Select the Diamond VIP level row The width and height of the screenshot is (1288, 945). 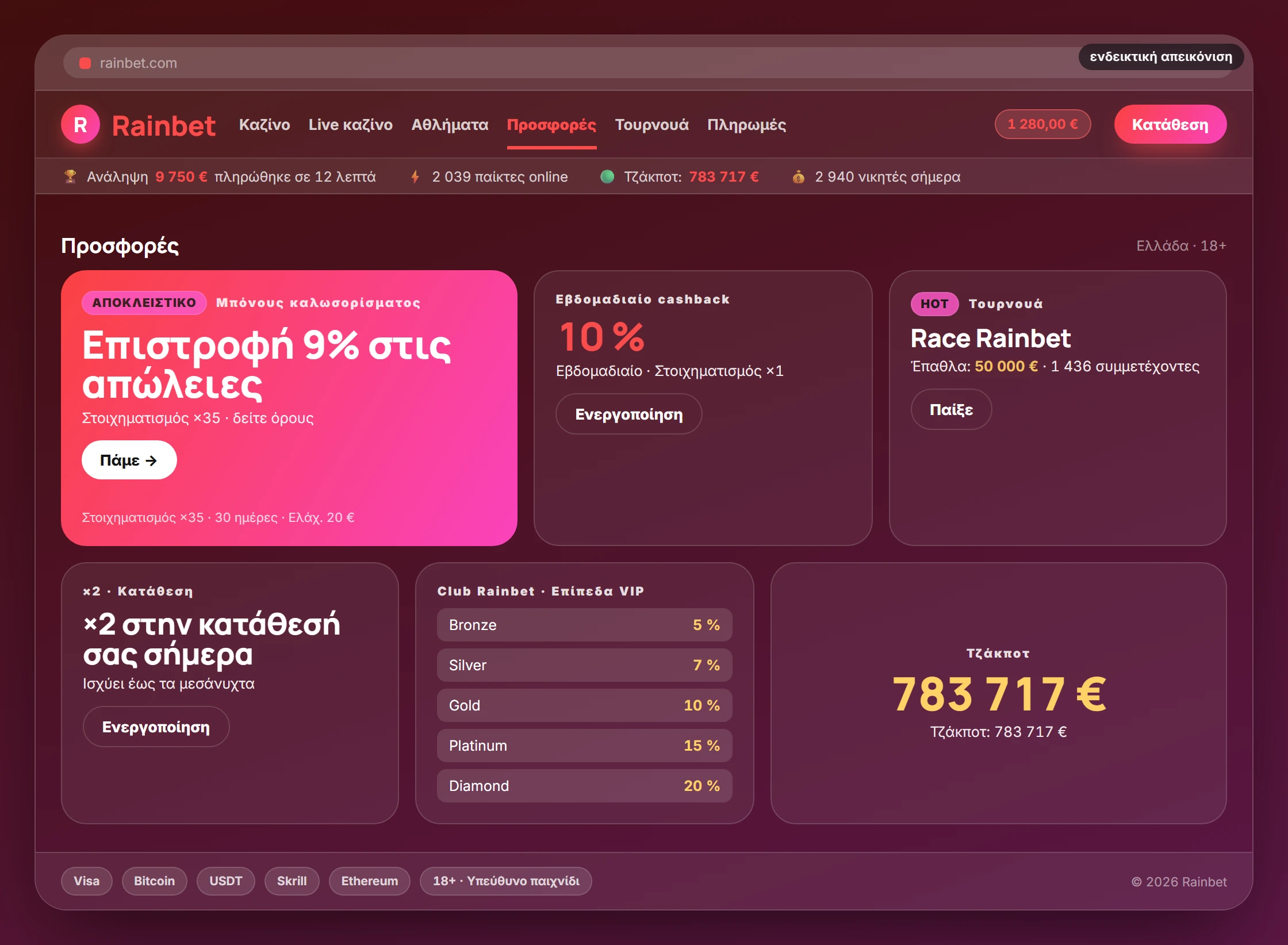[584, 786]
